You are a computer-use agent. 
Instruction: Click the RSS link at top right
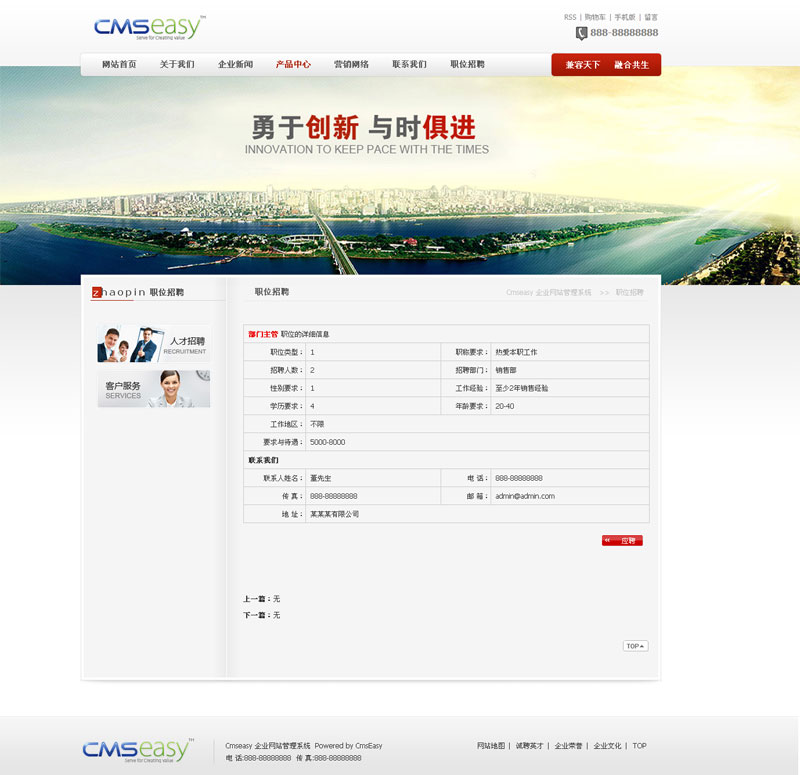570,17
